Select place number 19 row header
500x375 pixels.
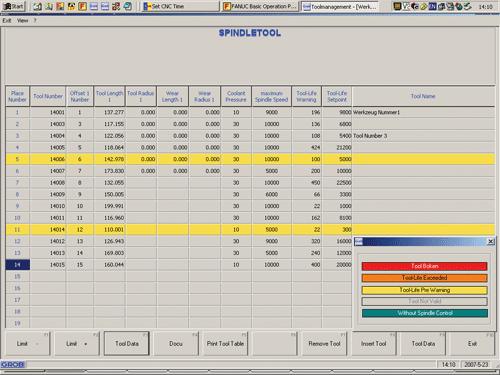(17, 323)
